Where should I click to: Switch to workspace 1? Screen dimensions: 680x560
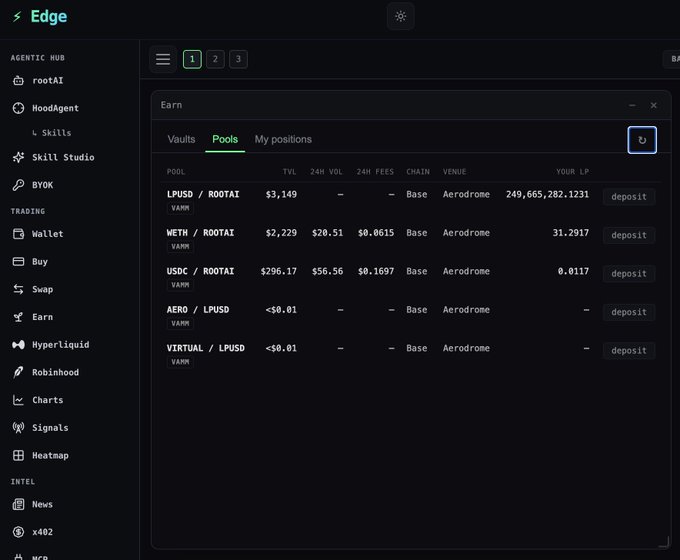click(x=192, y=59)
